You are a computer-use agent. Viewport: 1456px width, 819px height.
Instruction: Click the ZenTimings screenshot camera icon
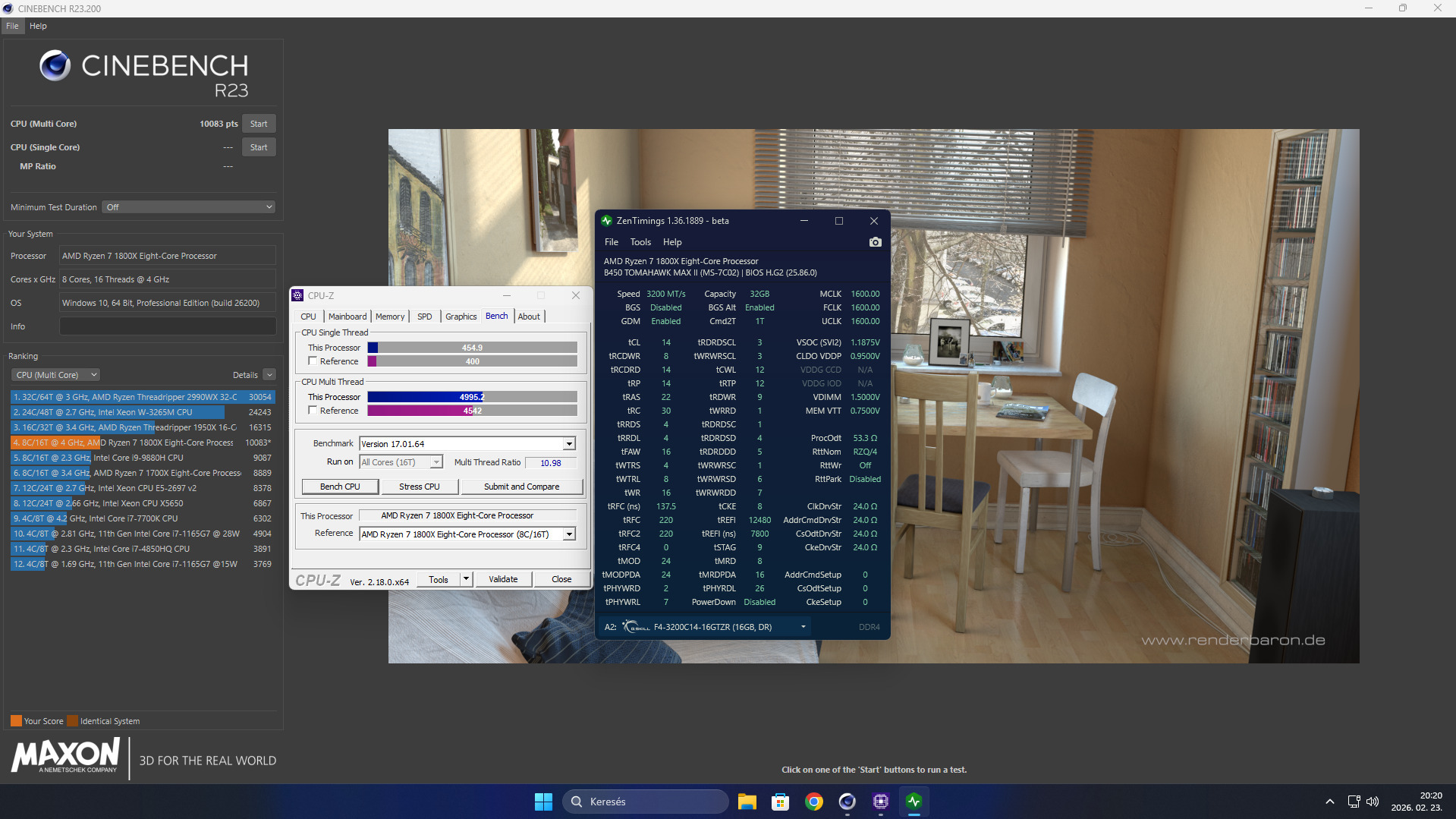pyautogui.click(x=875, y=242)
